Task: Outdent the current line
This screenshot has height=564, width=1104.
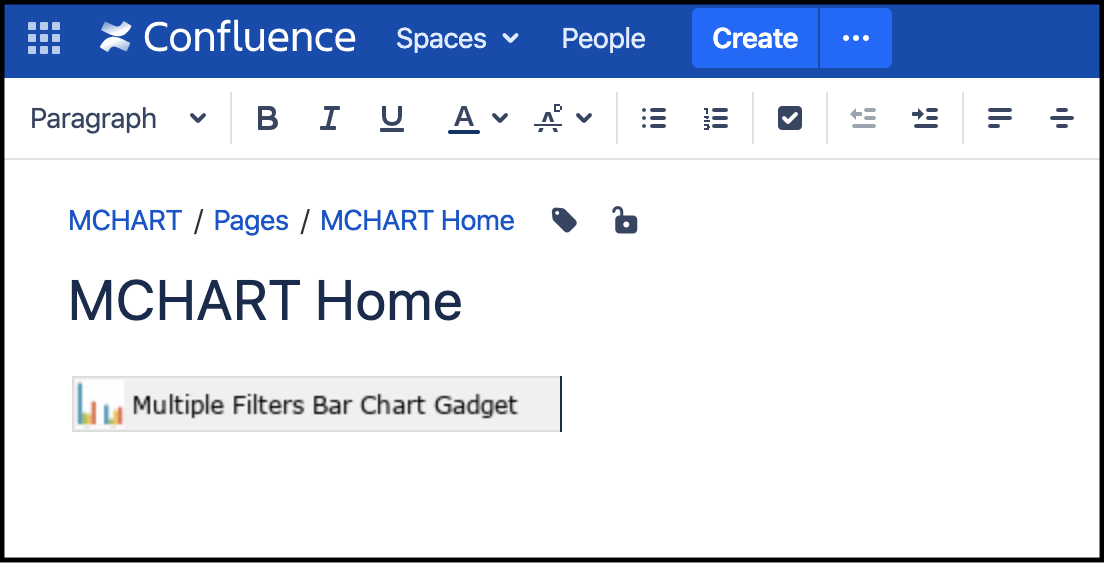Action: [863, 119]
